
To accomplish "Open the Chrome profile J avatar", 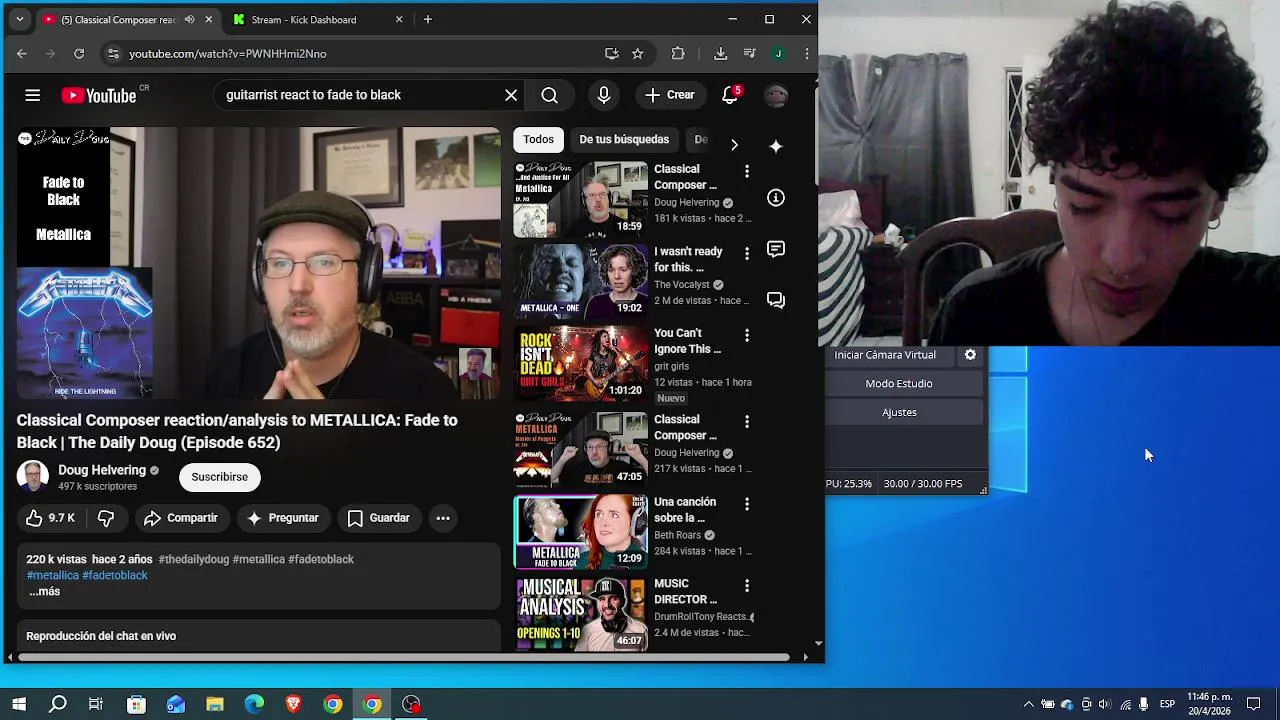I will (x=778, y=54).
